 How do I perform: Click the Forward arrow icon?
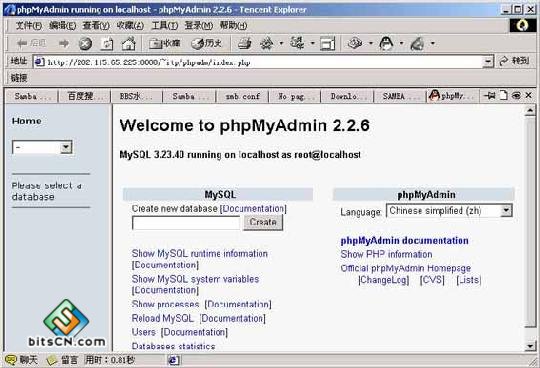click(64, 43)
